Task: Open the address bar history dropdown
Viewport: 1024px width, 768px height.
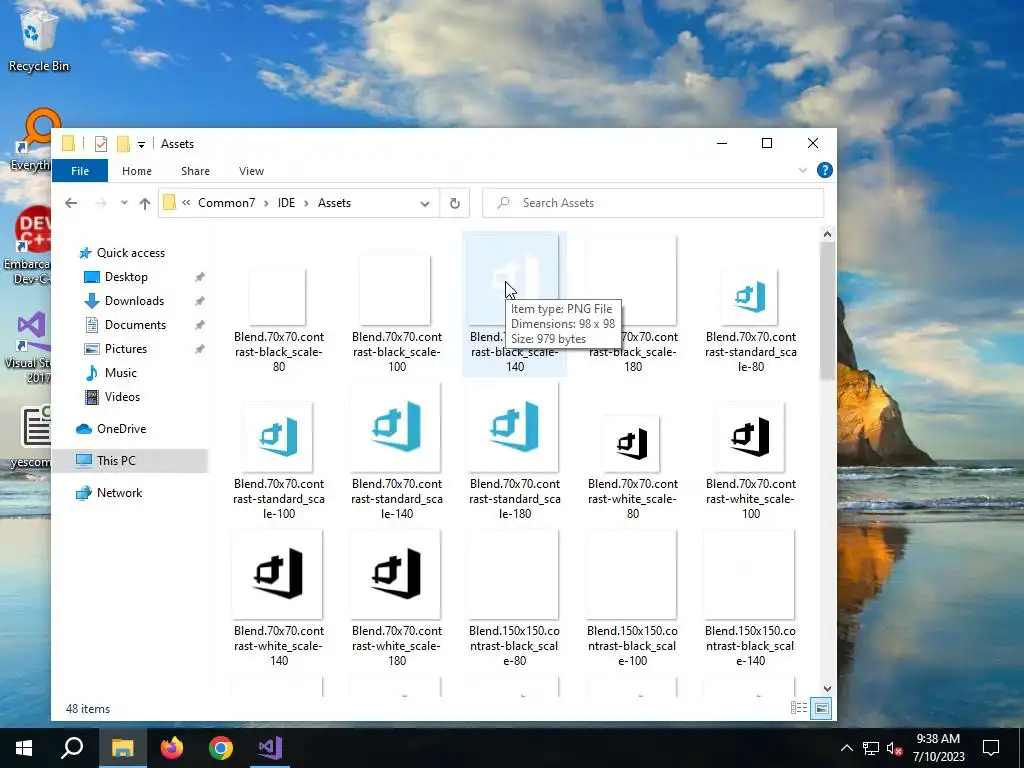Action: [x=424, y=203]
